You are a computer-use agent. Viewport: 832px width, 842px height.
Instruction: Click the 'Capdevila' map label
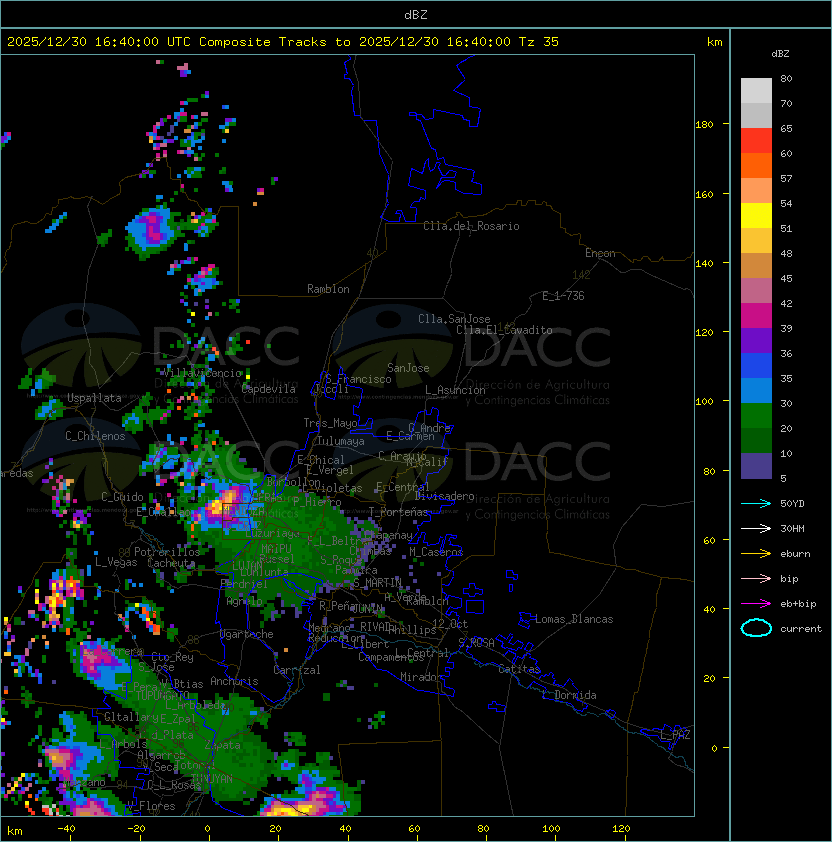pos(269,389)
